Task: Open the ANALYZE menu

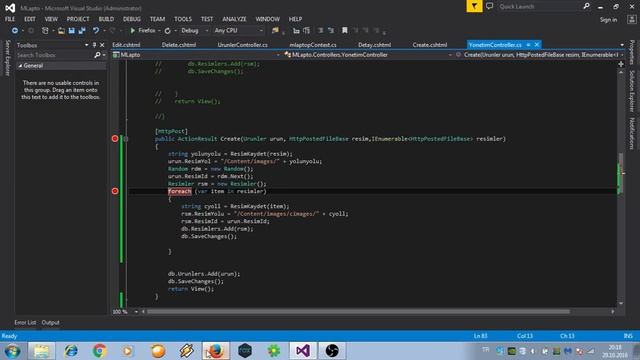Action: pyautogui.click(x=234, y=19)
